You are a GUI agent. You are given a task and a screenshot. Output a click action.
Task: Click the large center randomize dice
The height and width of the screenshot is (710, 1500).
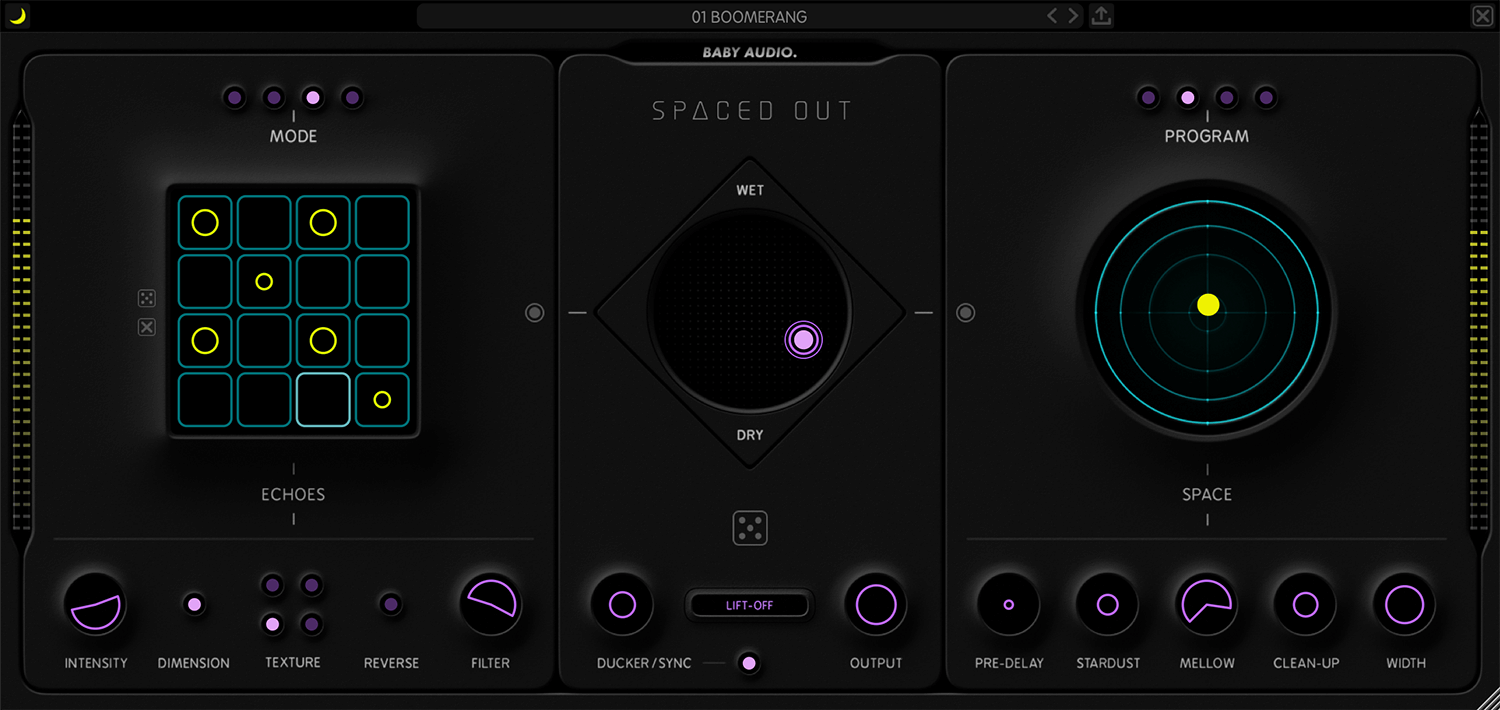tap(750, 528)
